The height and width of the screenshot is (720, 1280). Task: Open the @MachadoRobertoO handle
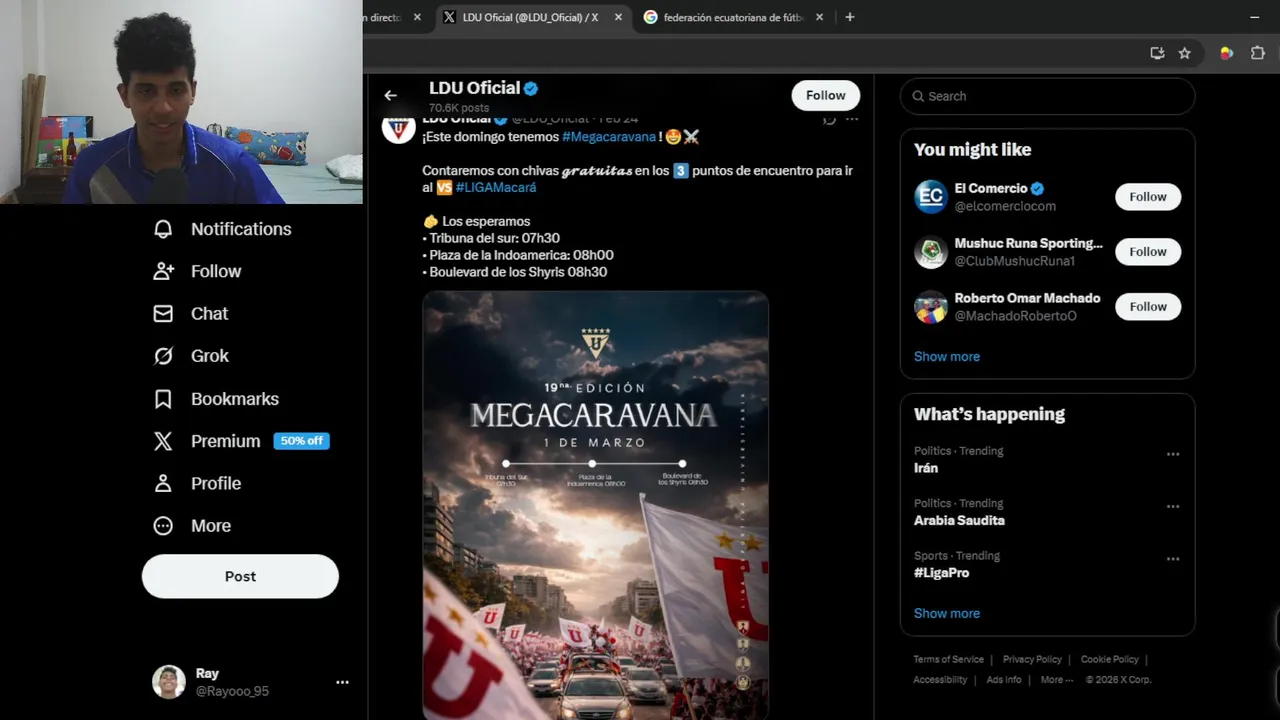[1015, 316]
